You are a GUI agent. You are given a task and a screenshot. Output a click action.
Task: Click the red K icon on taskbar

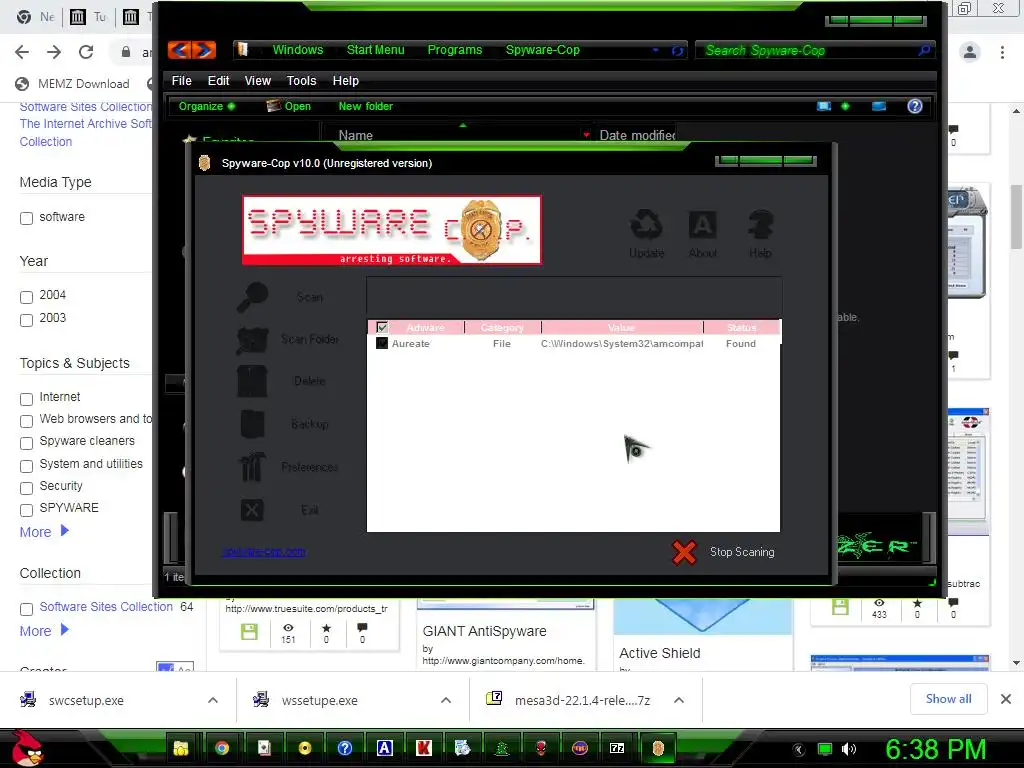point(424,748)
